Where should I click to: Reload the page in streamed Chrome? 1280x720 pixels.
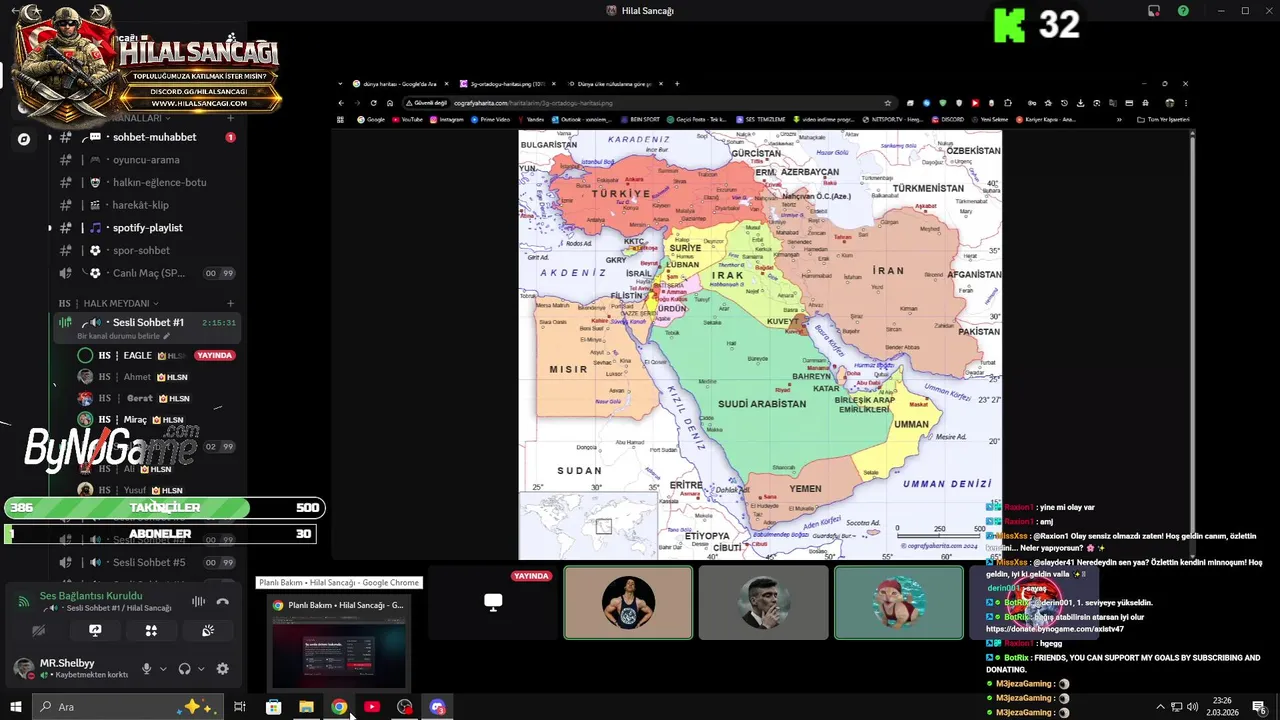374,102
